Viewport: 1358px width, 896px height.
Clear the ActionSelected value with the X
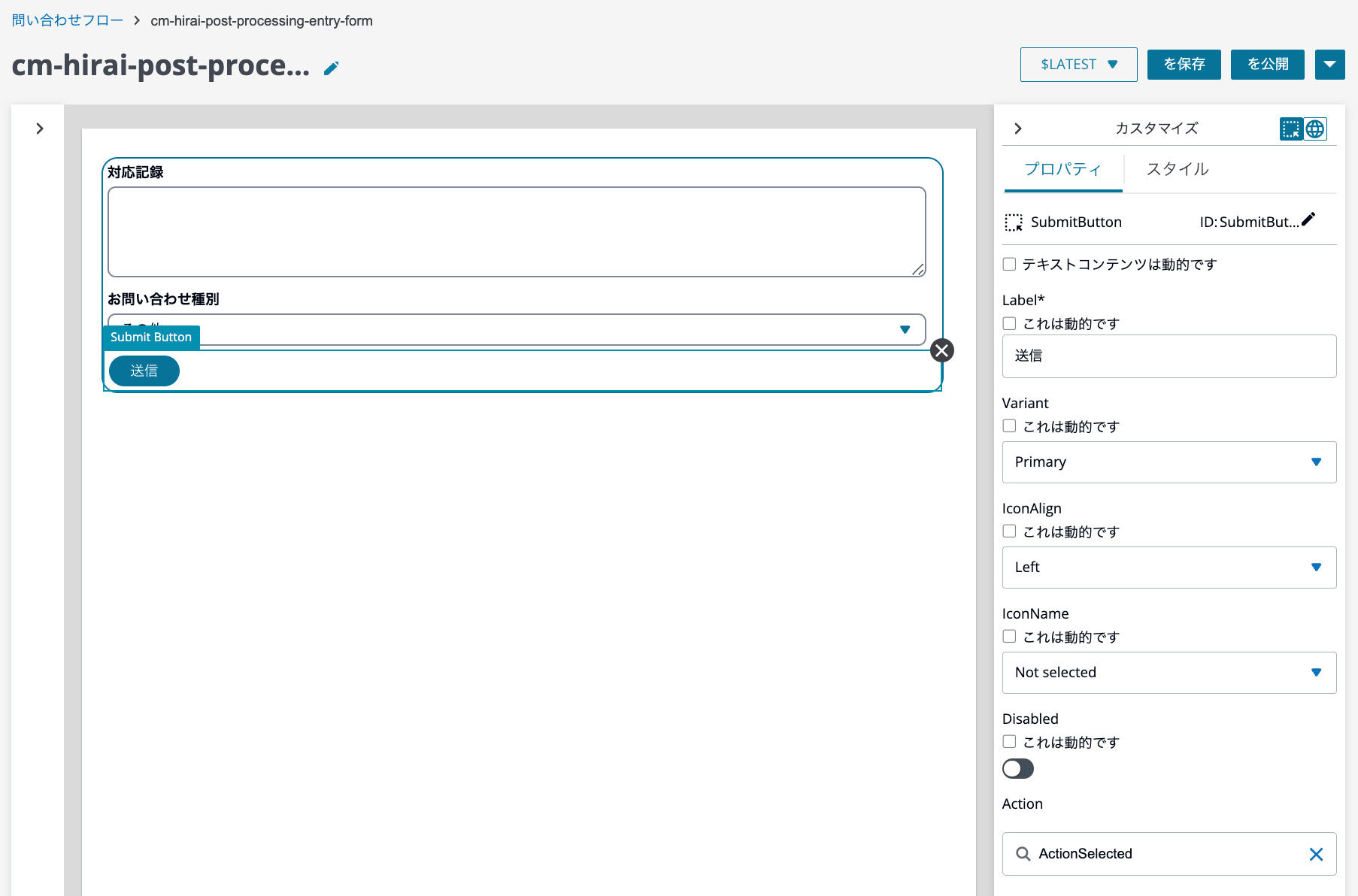(x=1316, y=854)
